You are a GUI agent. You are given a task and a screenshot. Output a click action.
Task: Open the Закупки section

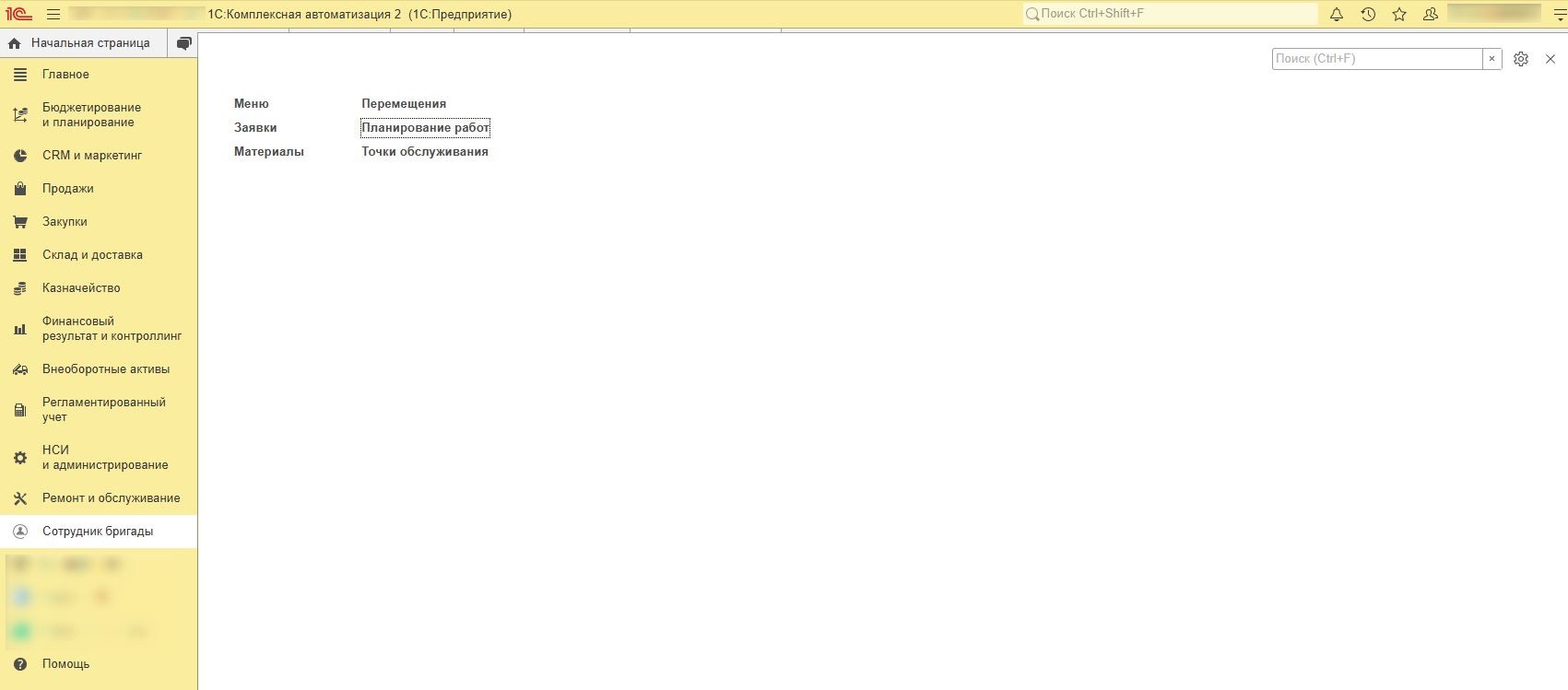click(99, 222)
